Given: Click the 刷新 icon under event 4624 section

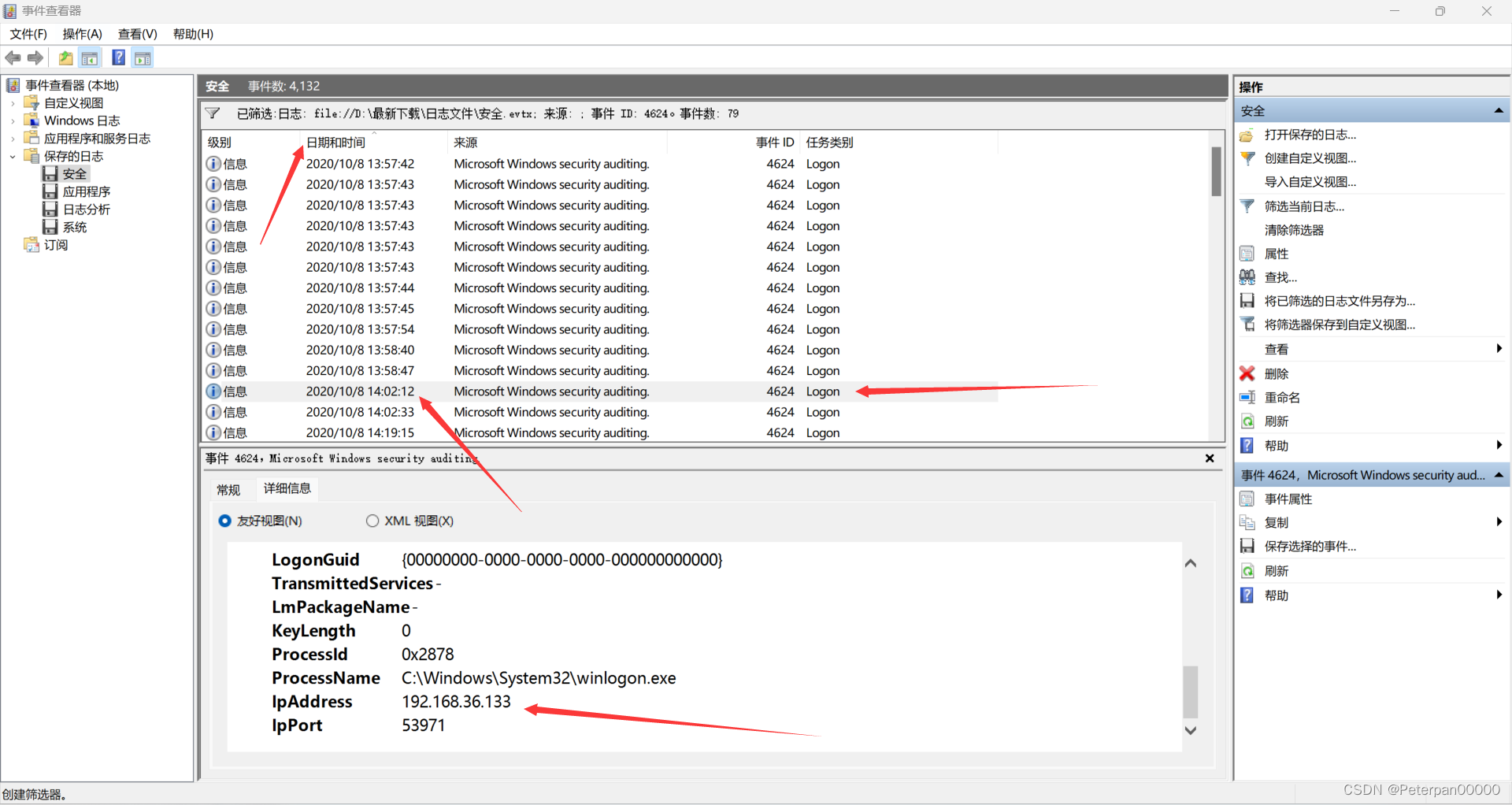Looking at the screenshot, I should pyautogui.click(x=1247, y=571).
